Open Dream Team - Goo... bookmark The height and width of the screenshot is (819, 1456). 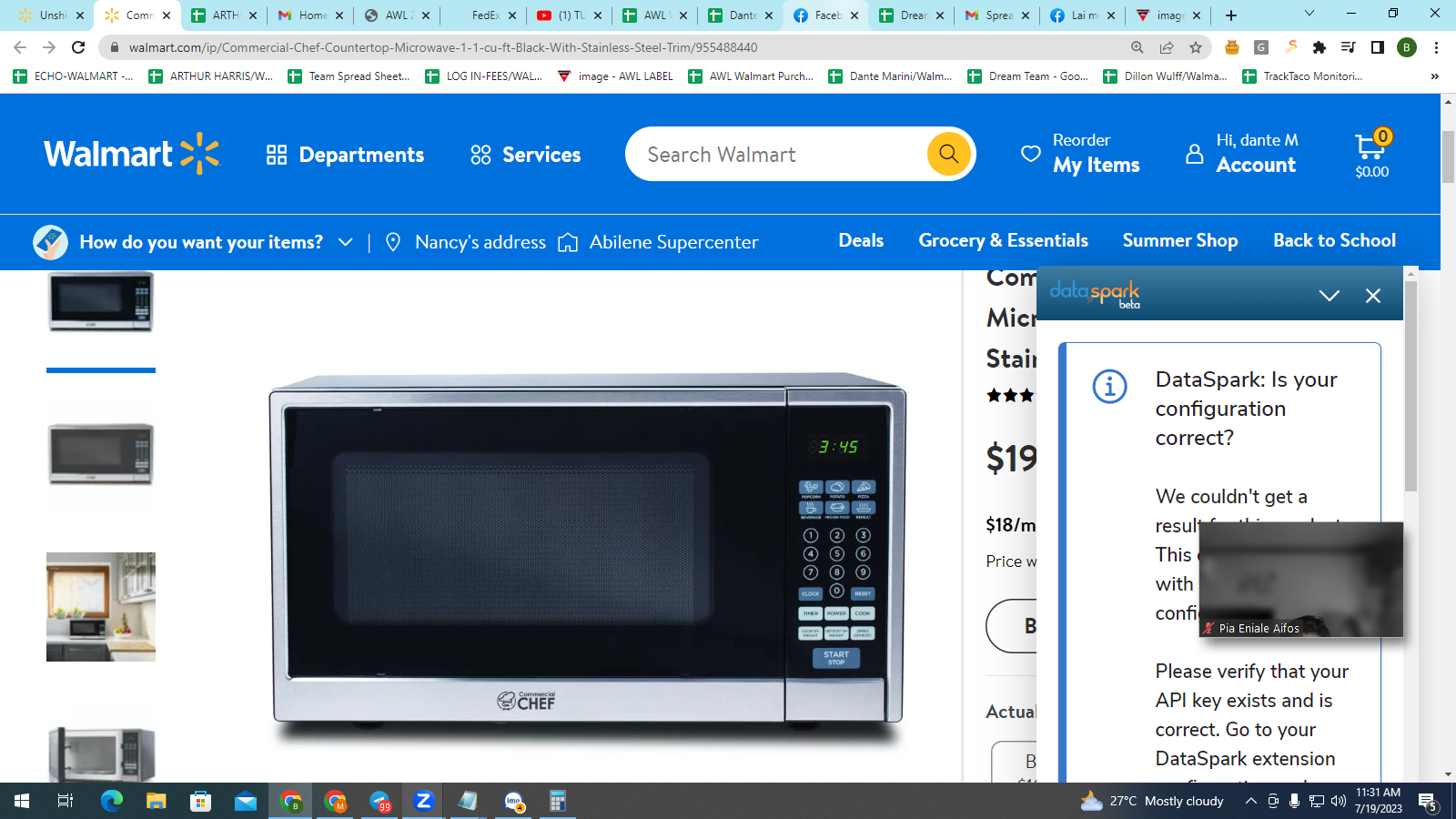click(1027, 76)
